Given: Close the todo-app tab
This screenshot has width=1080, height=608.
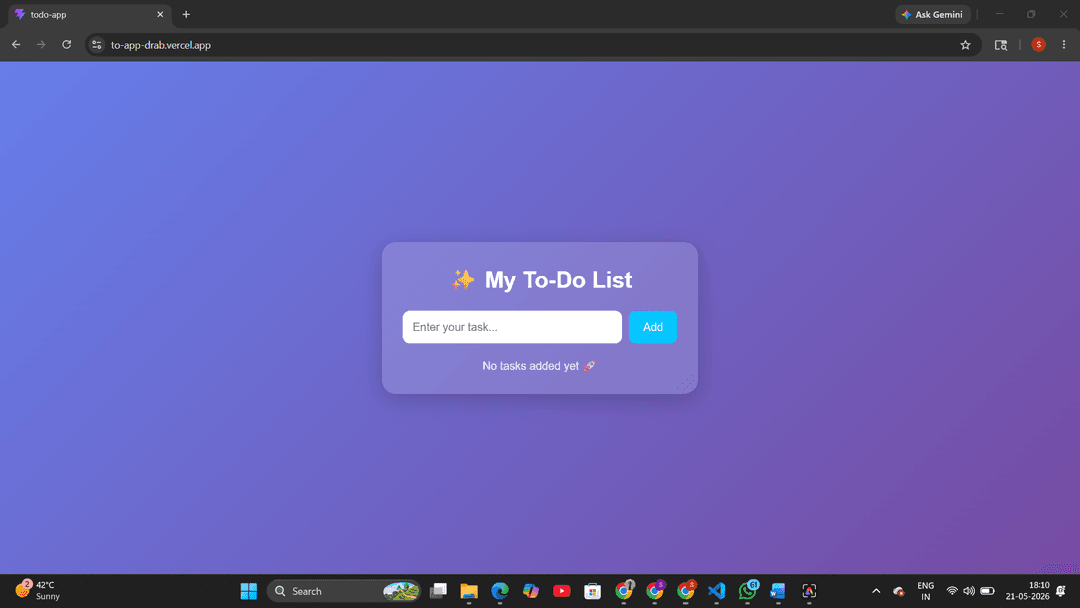Looking at the screenshot, I should [160, 14].
